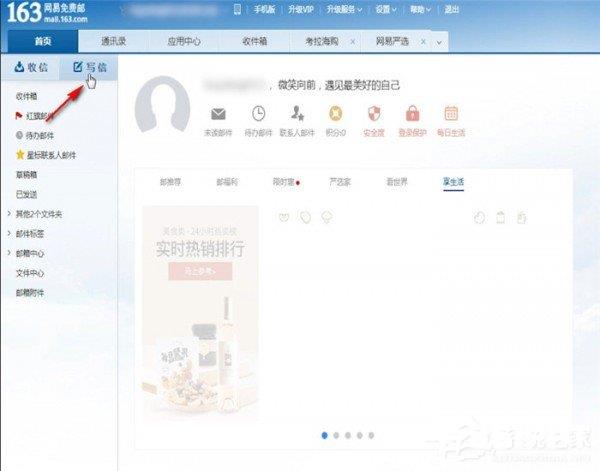Open 未读邮件 envelope icon
The image size is (600, 471).
[x=218, y=114]
